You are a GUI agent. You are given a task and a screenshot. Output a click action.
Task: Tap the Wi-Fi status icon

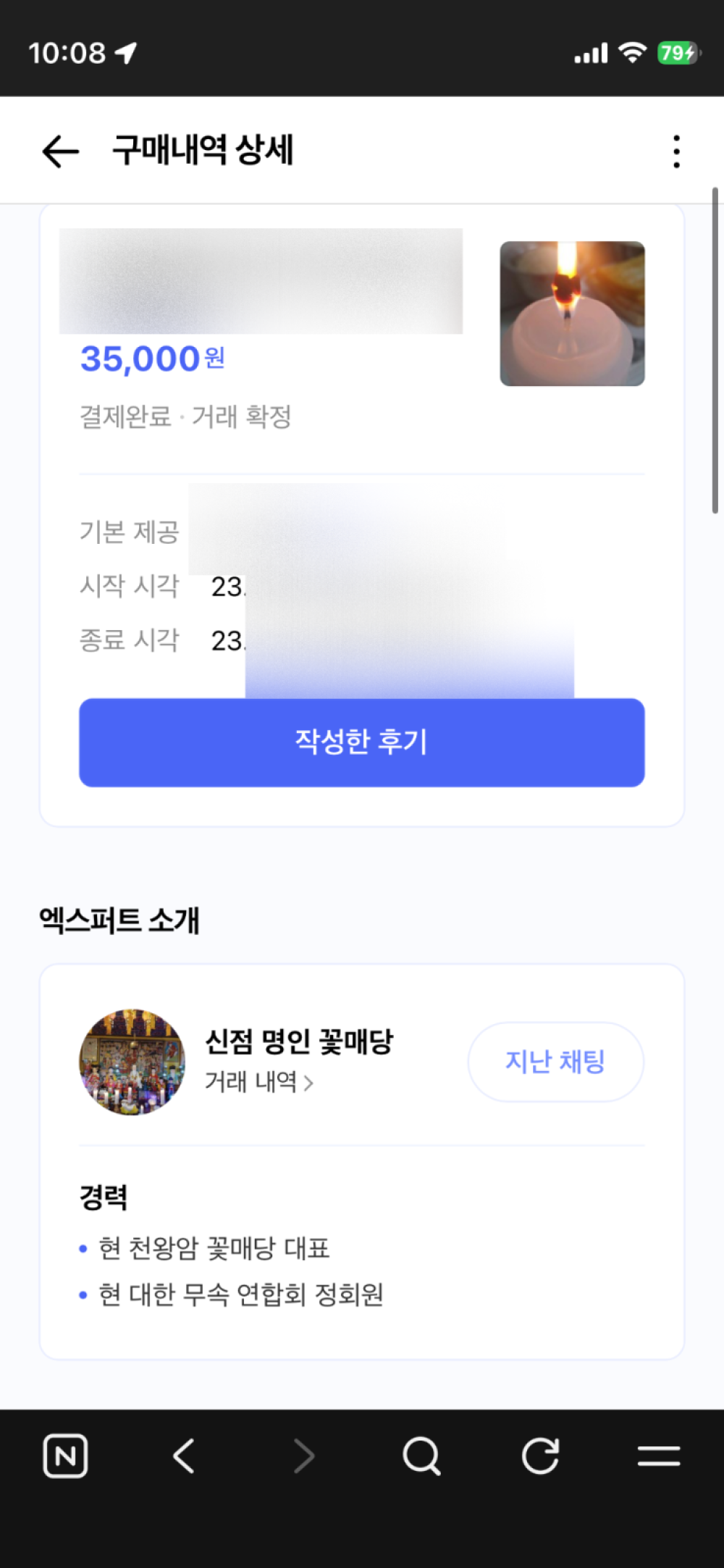(632, 53)
